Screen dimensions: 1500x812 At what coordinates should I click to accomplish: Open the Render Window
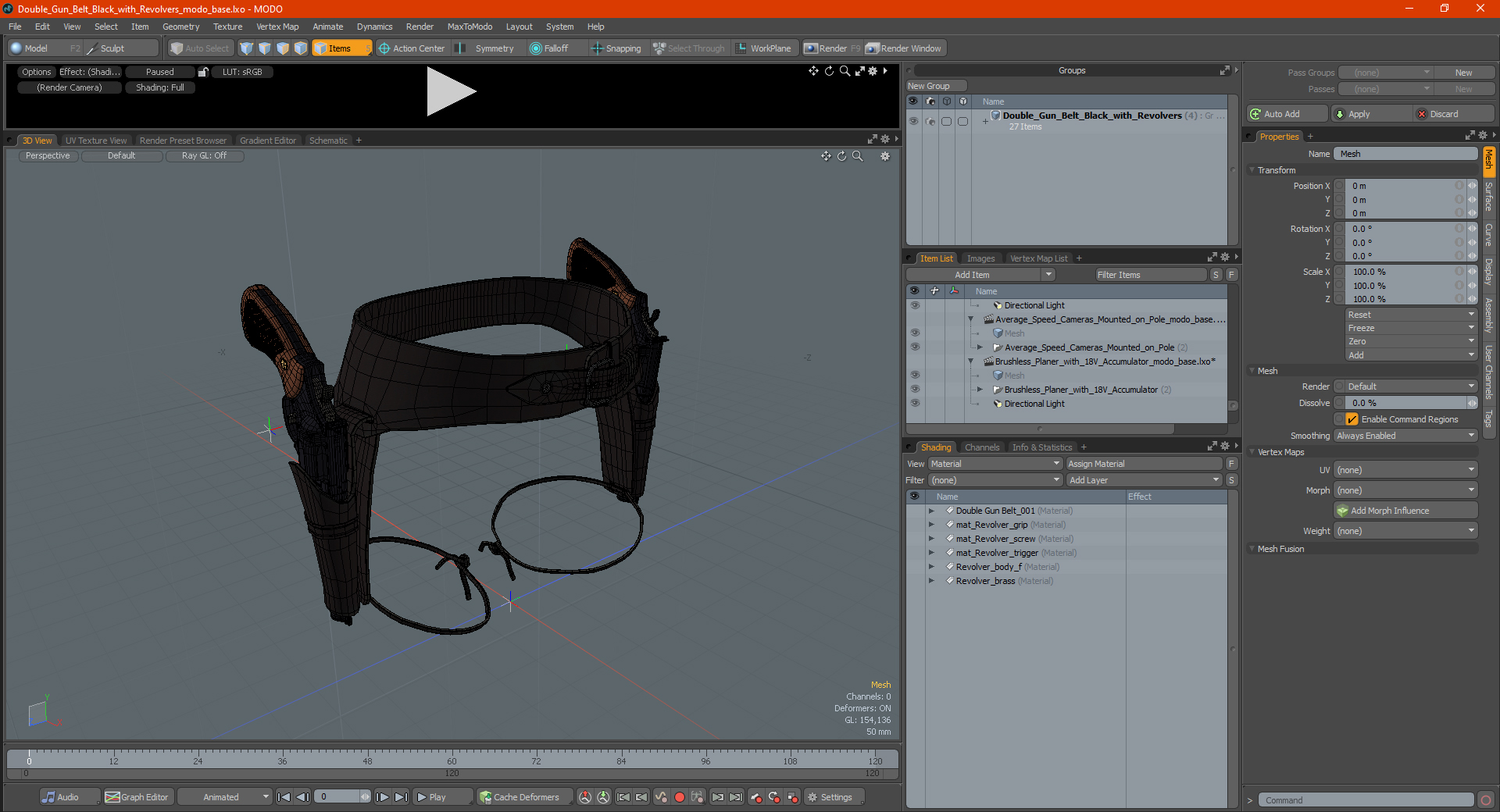[x=905, y=48]
